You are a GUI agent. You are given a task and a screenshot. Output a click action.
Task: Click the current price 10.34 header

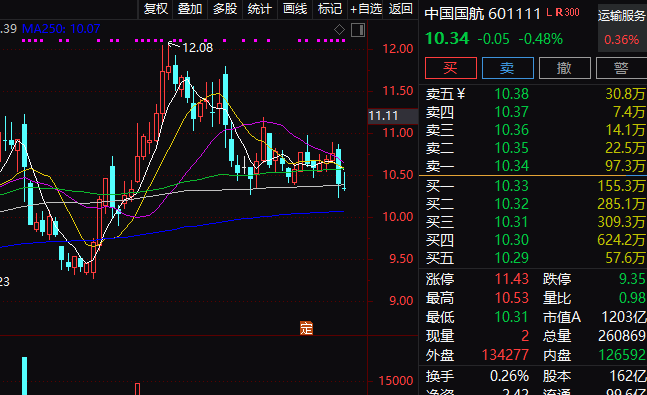(447, 39)
